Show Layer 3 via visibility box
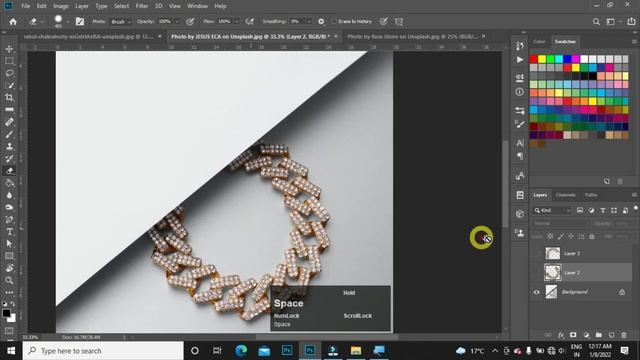This screenshot has height=360, width=640. coord(536,253)
